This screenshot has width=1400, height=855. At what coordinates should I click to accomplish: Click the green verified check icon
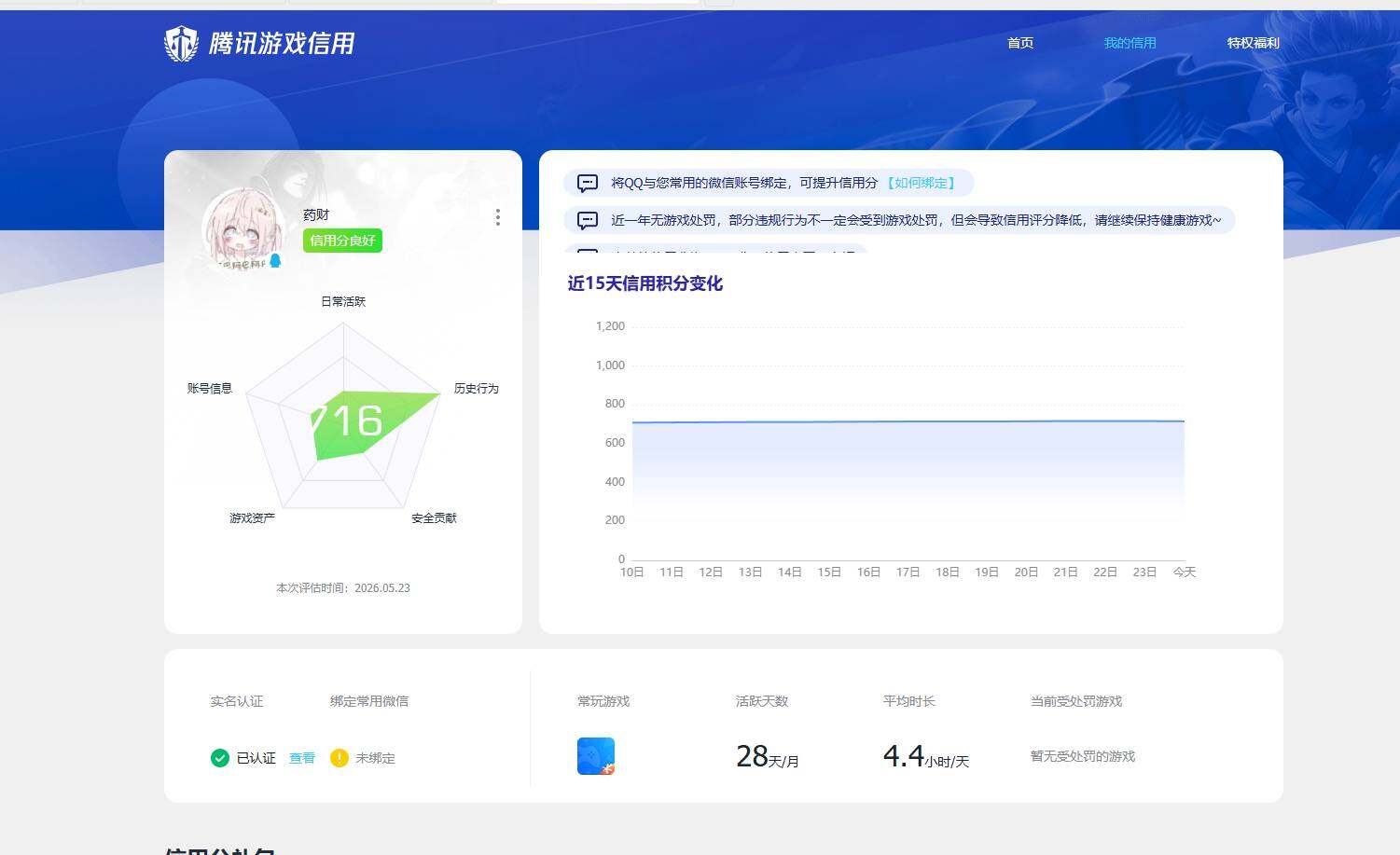coord(220,758)
